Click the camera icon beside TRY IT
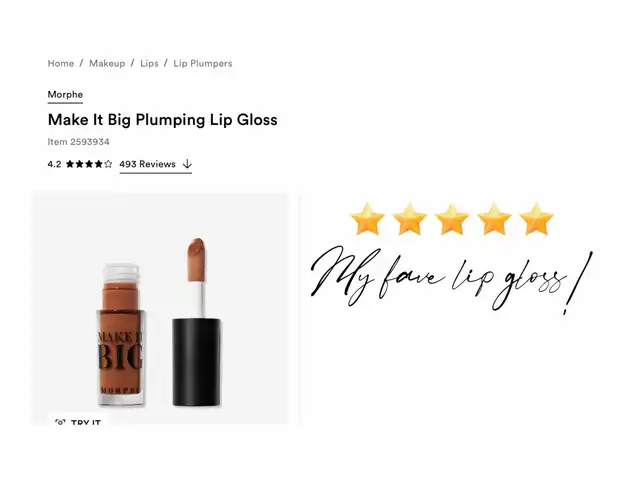This screenshot has width=640, height=479. 60,422
